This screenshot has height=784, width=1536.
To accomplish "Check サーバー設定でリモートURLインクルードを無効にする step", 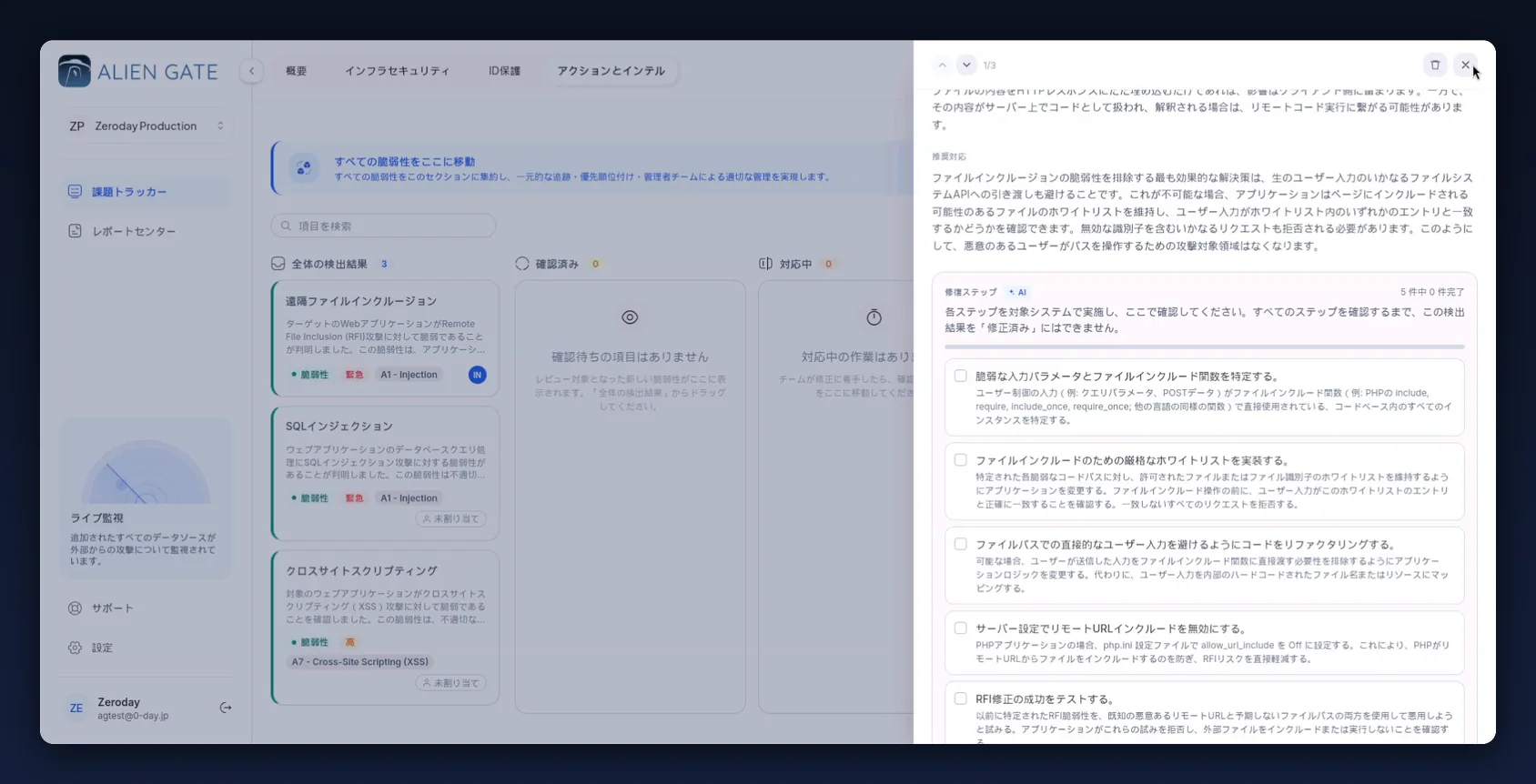I will pos(960,628).
